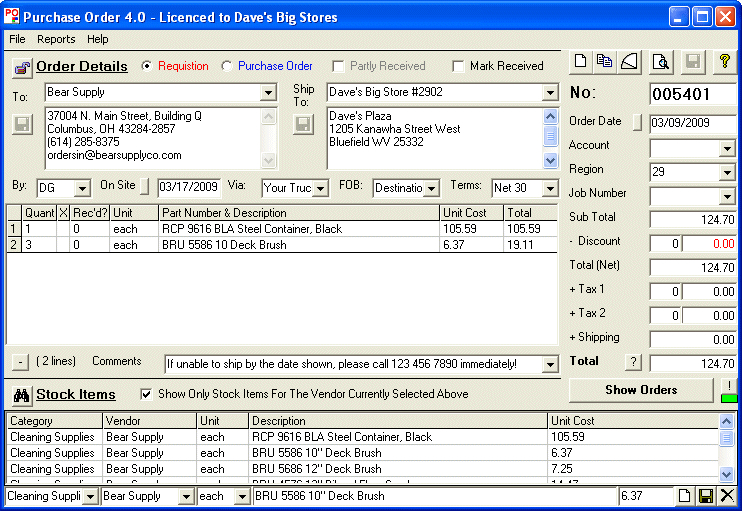Click the X delete icon in stock item row

pyautogui.click(x=727, y=496)
